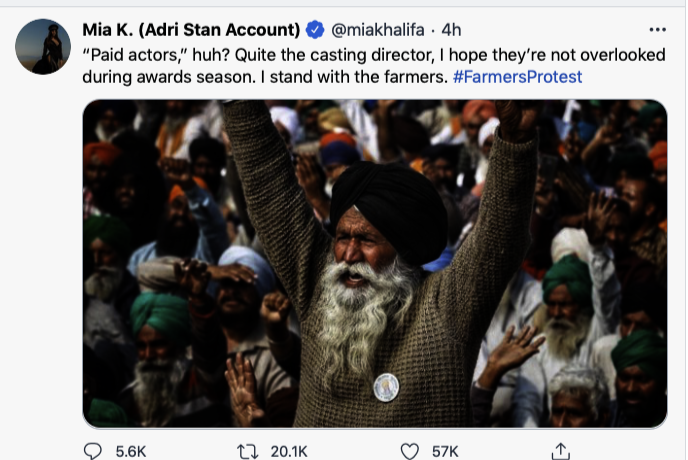The image size is (688, 460).
Task: Retweet this post using the retweet icon
Action: (247, 451)
